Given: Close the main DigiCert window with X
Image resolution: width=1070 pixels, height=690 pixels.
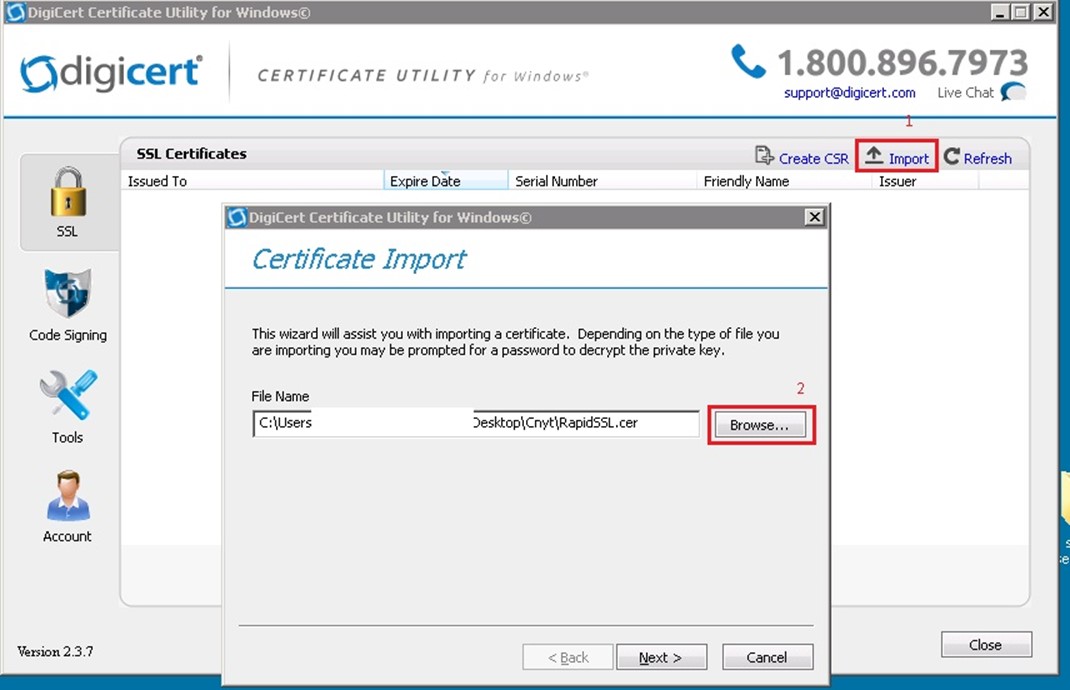Looking at the screenshot, I should click(1043, 12).
